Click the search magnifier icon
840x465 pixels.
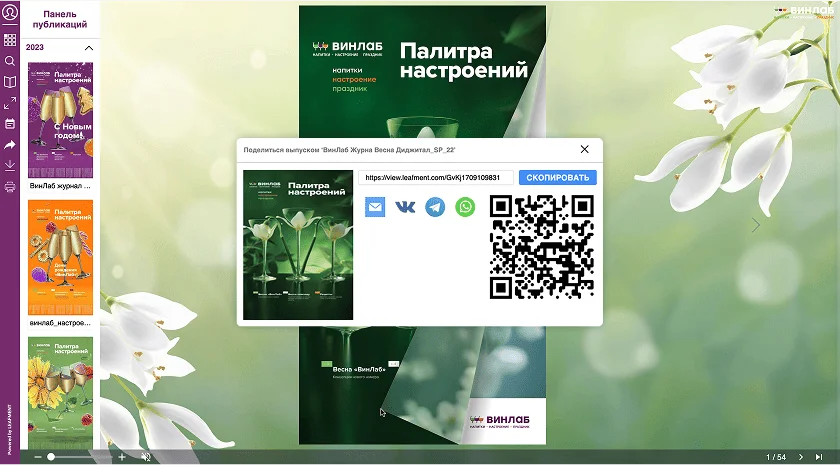pyautogui.click(x=10, y=61)
